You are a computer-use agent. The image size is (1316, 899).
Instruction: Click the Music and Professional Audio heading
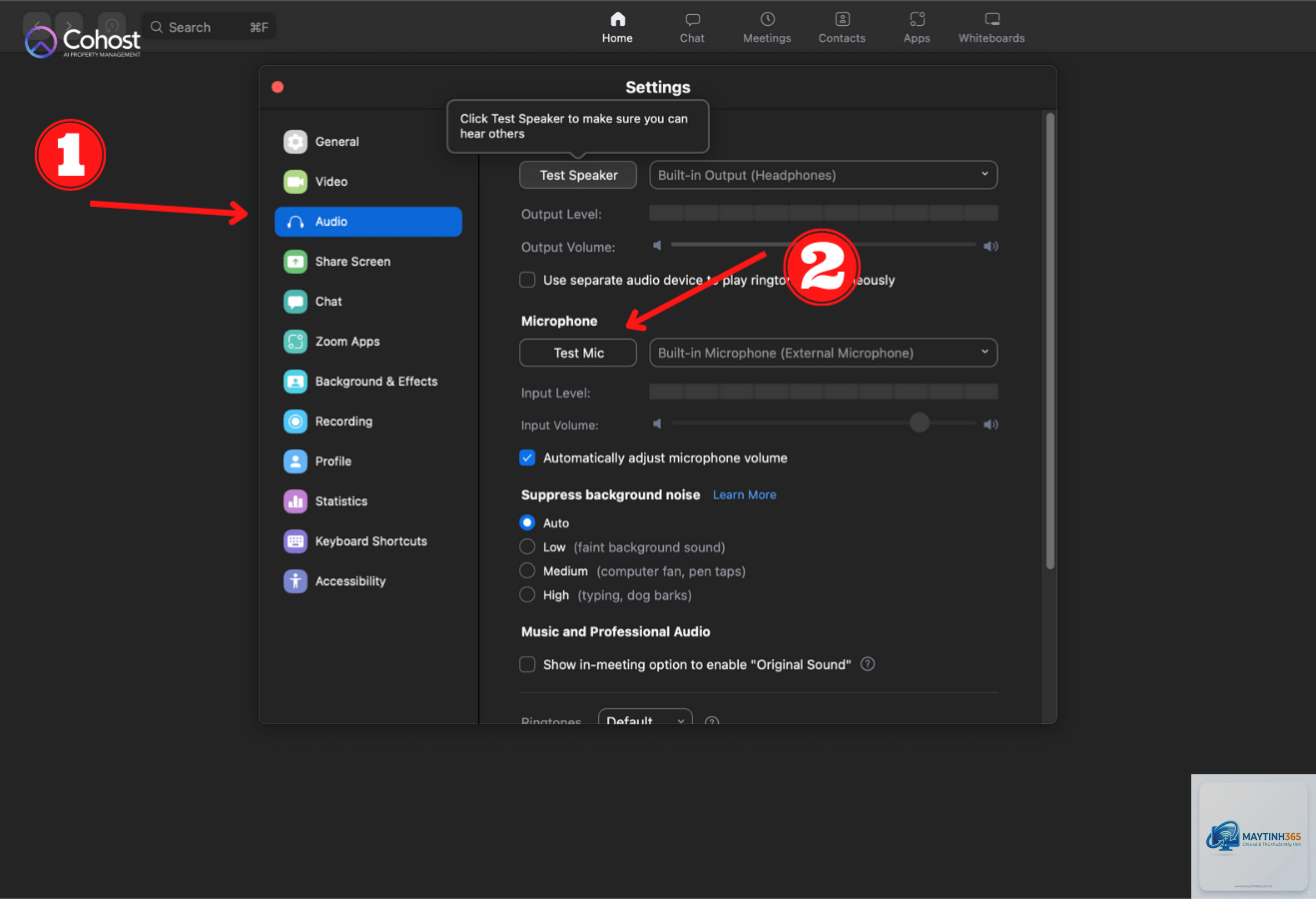[x=616, y=631]
